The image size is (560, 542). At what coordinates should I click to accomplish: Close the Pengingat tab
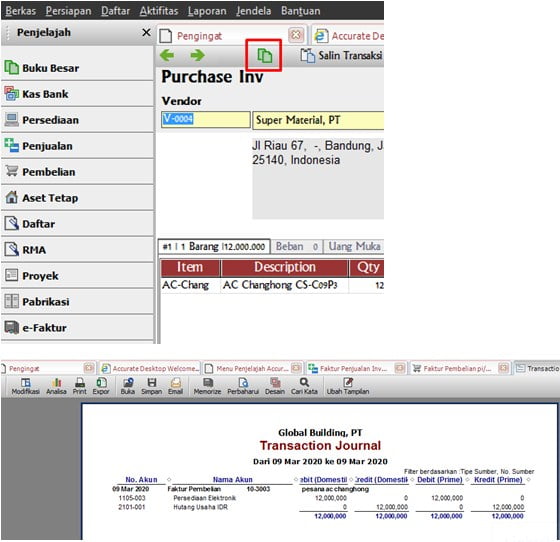(296, 35)
